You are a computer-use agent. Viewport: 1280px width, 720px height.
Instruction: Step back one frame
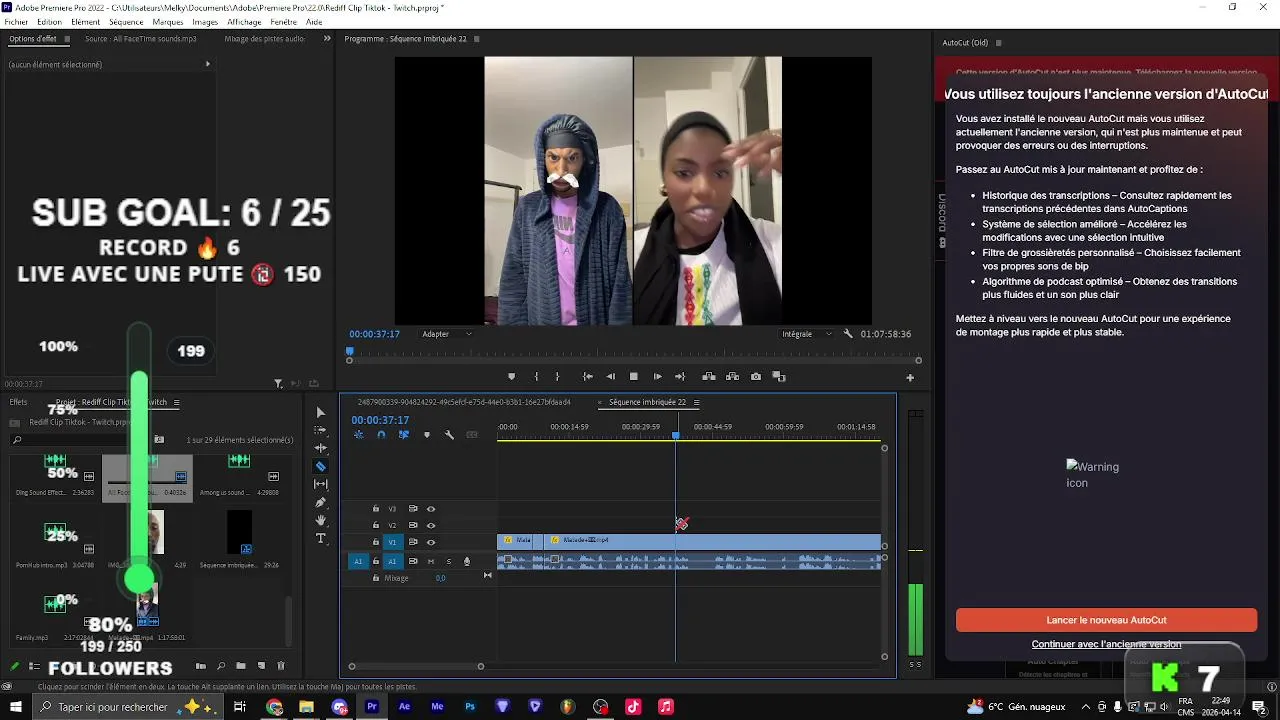(x=610, y=377)
